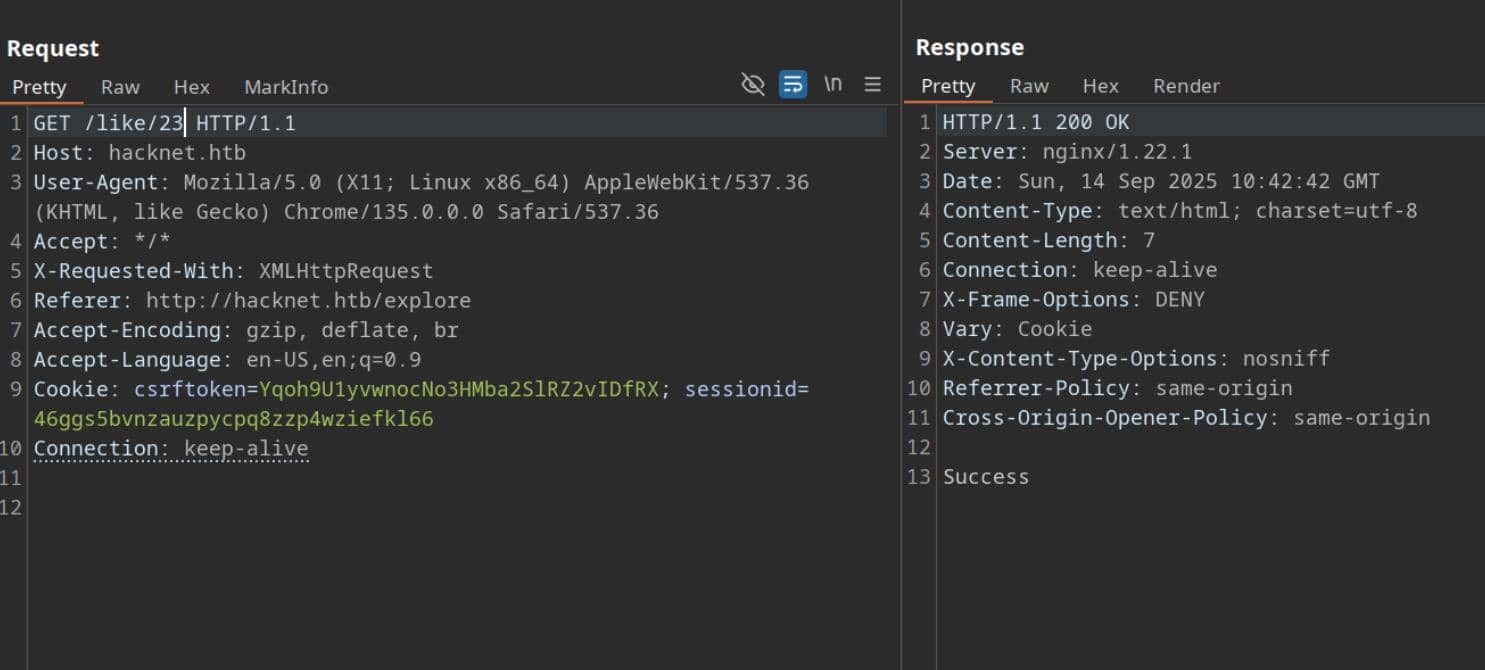This screenshot has height=670, width=1485.
Task: Toggle the \n non-printable characters icon
Action: (832, 84)
